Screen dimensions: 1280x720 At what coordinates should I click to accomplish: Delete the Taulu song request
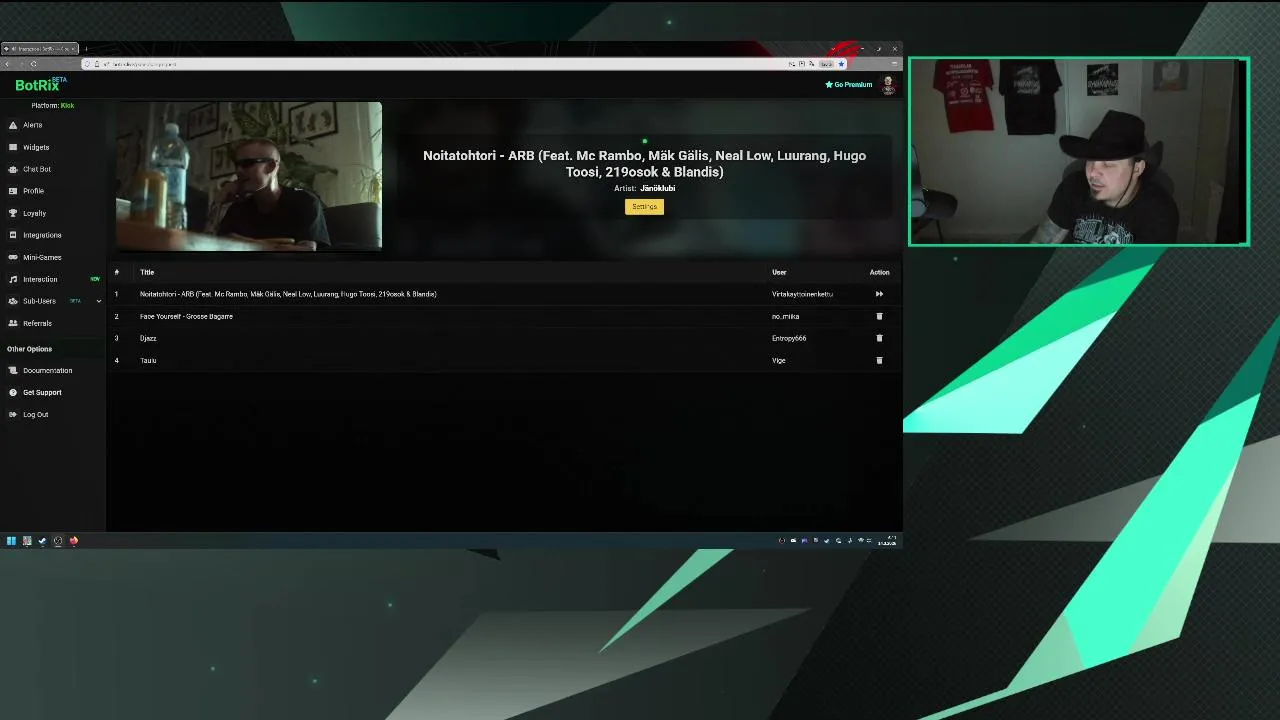click(x=879, y=360)
